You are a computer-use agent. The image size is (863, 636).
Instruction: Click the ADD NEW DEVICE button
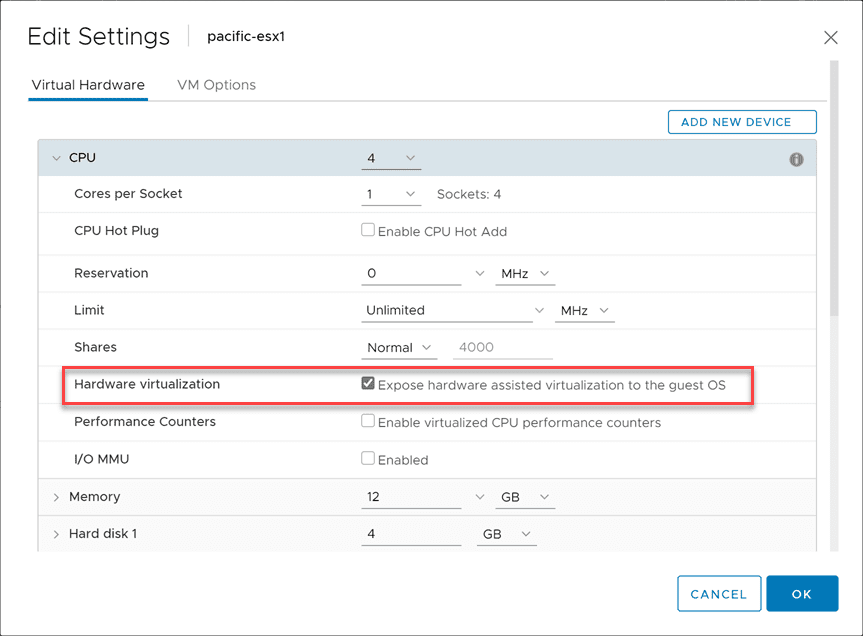pyautogui.click(x=741, y=121)
